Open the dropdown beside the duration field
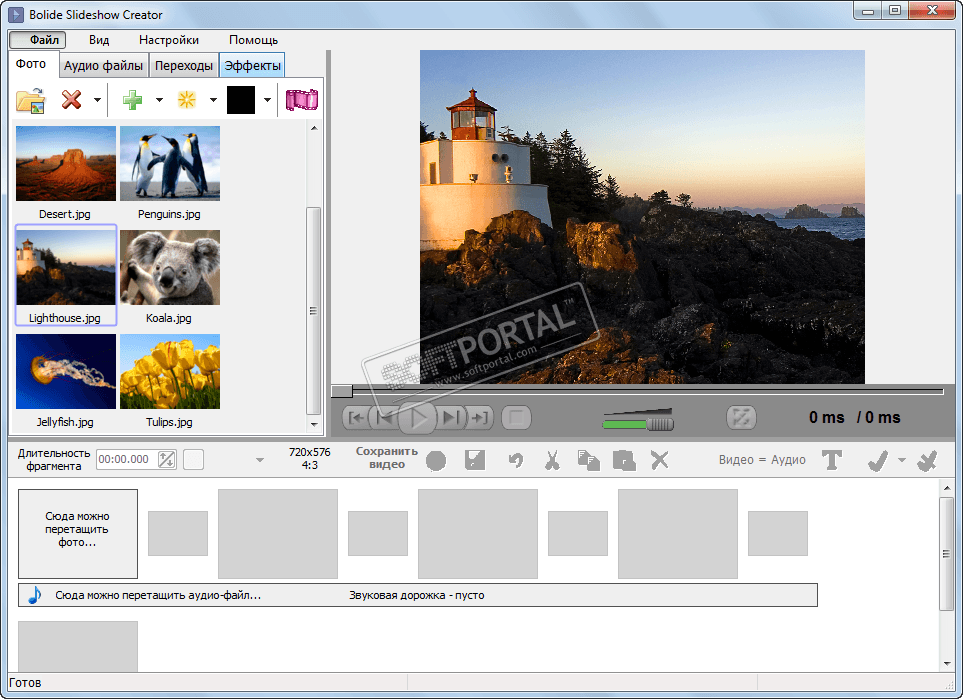963x699 pixels. pyautogui.click(x=260, y=459)
